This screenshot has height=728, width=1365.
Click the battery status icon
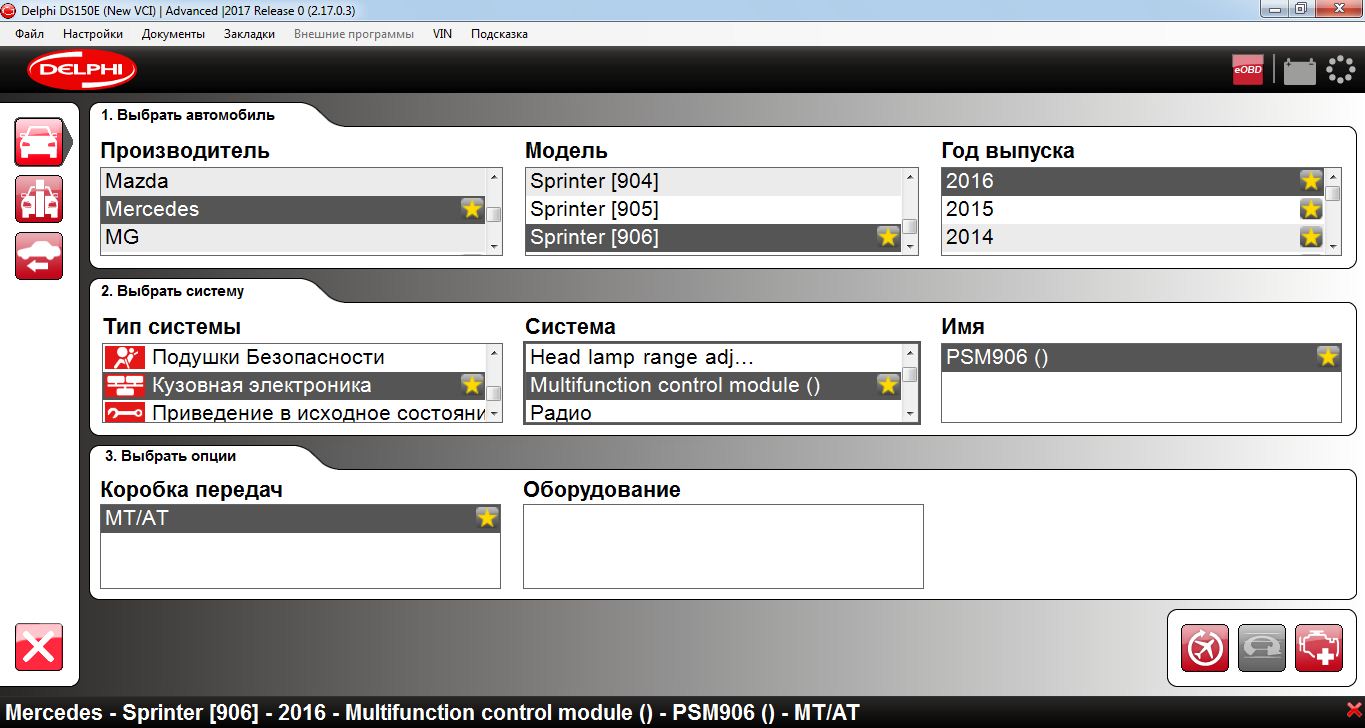pyautogui.click(x=1299, y=71)
